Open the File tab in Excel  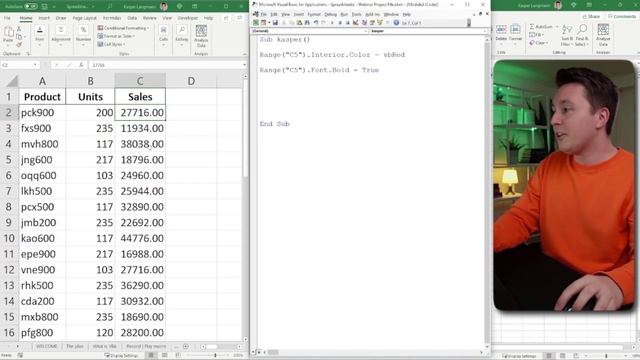click(x=7, y=18)
